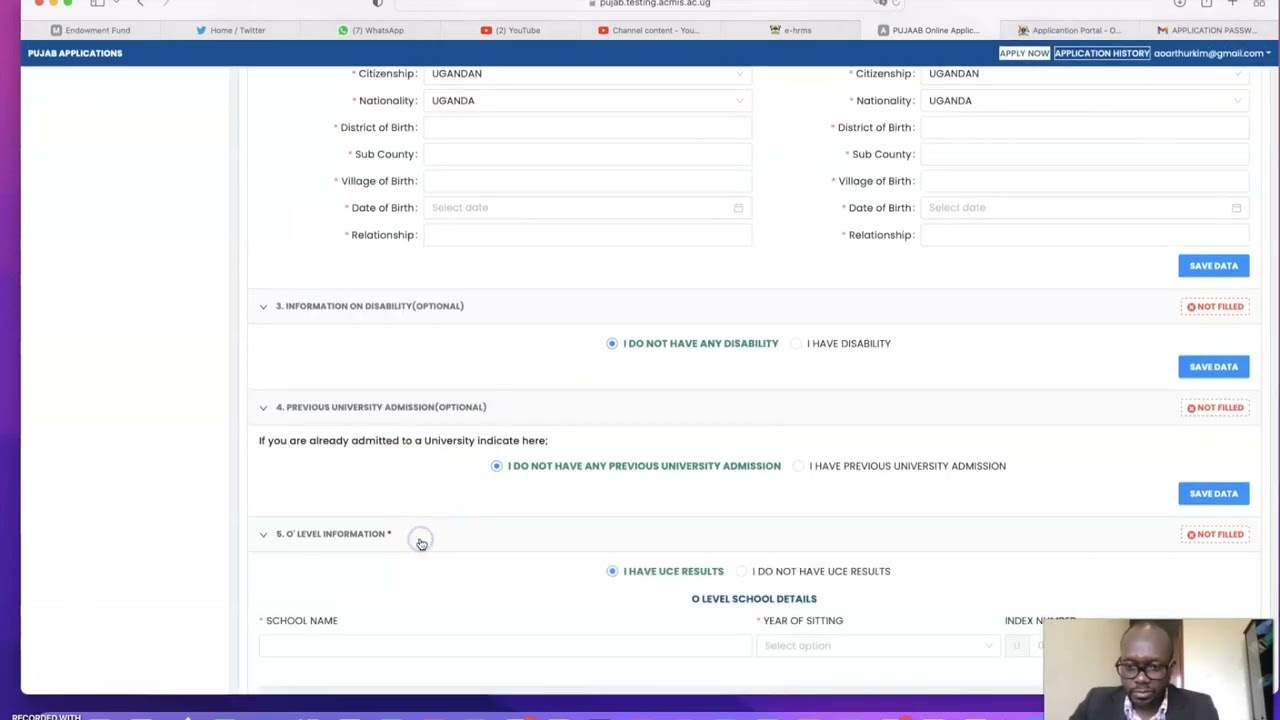The width and height of the screenshot is (1280, 720).
Task: Open the left Citizenship dropdown
Action: tap(588, 73)
